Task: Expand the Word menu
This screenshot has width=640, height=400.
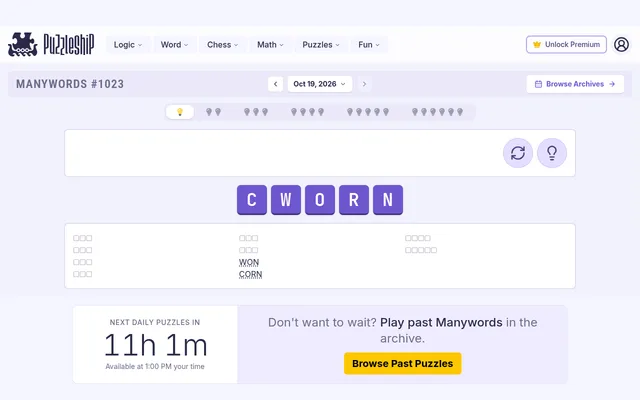Action: (174, 44)
